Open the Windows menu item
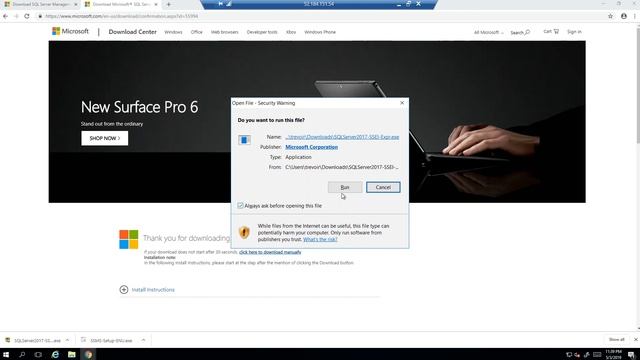 pos(173,32)
